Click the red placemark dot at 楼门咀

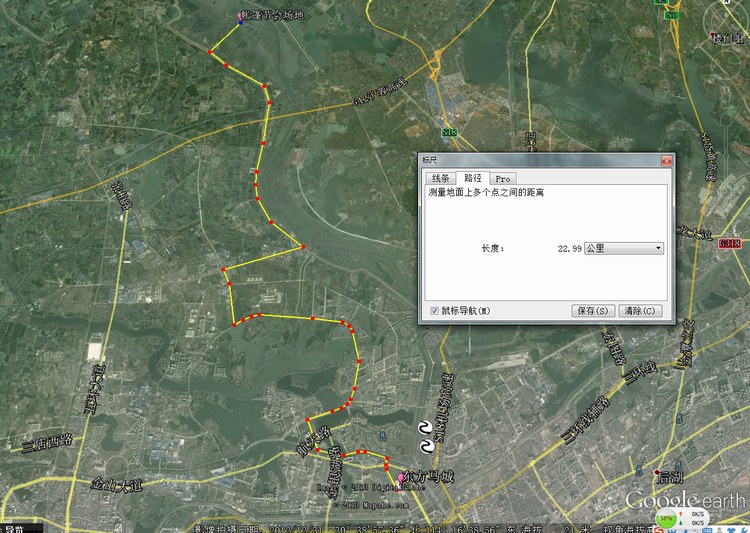(x=713, y=34)
